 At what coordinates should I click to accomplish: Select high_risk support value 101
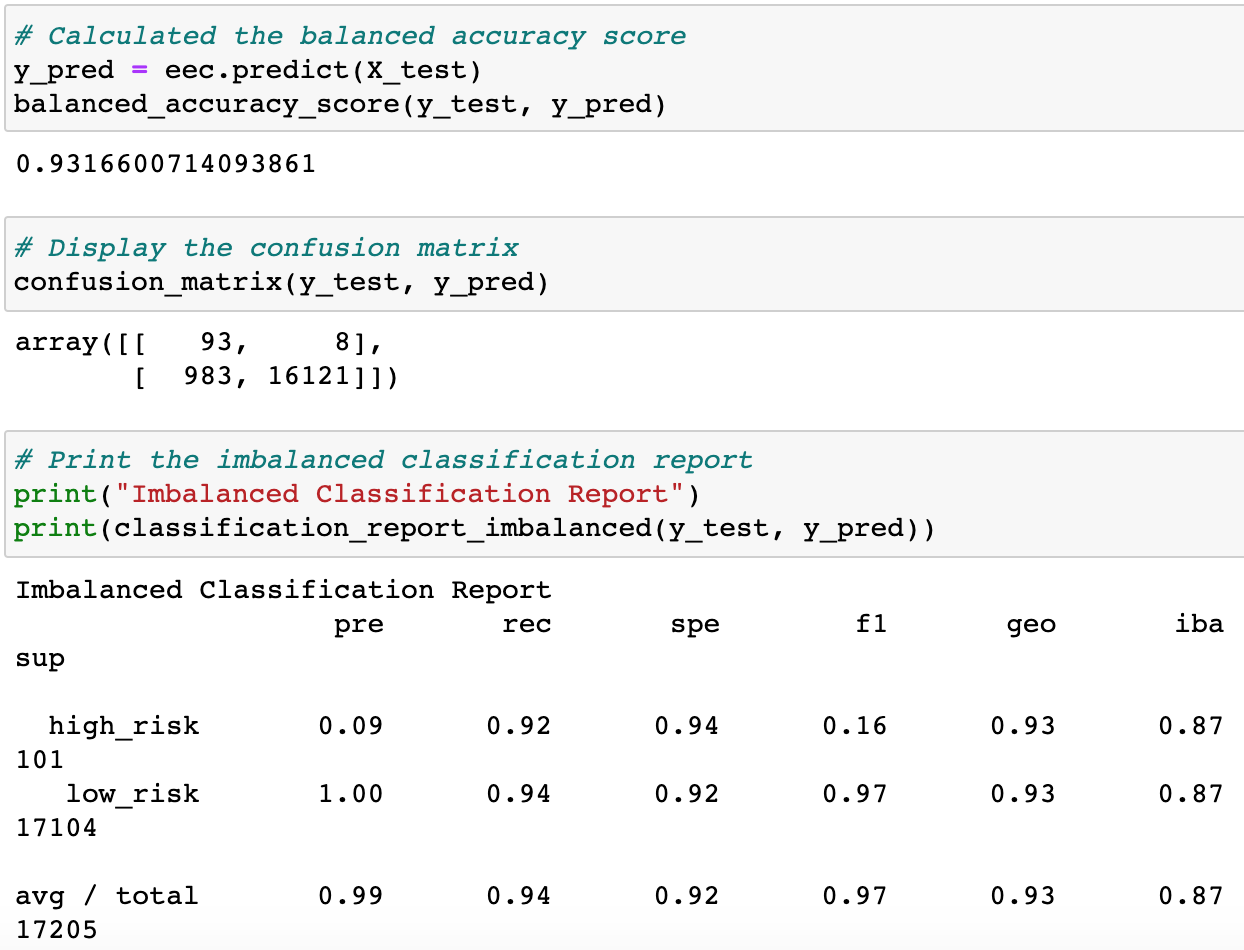(40, 761)
